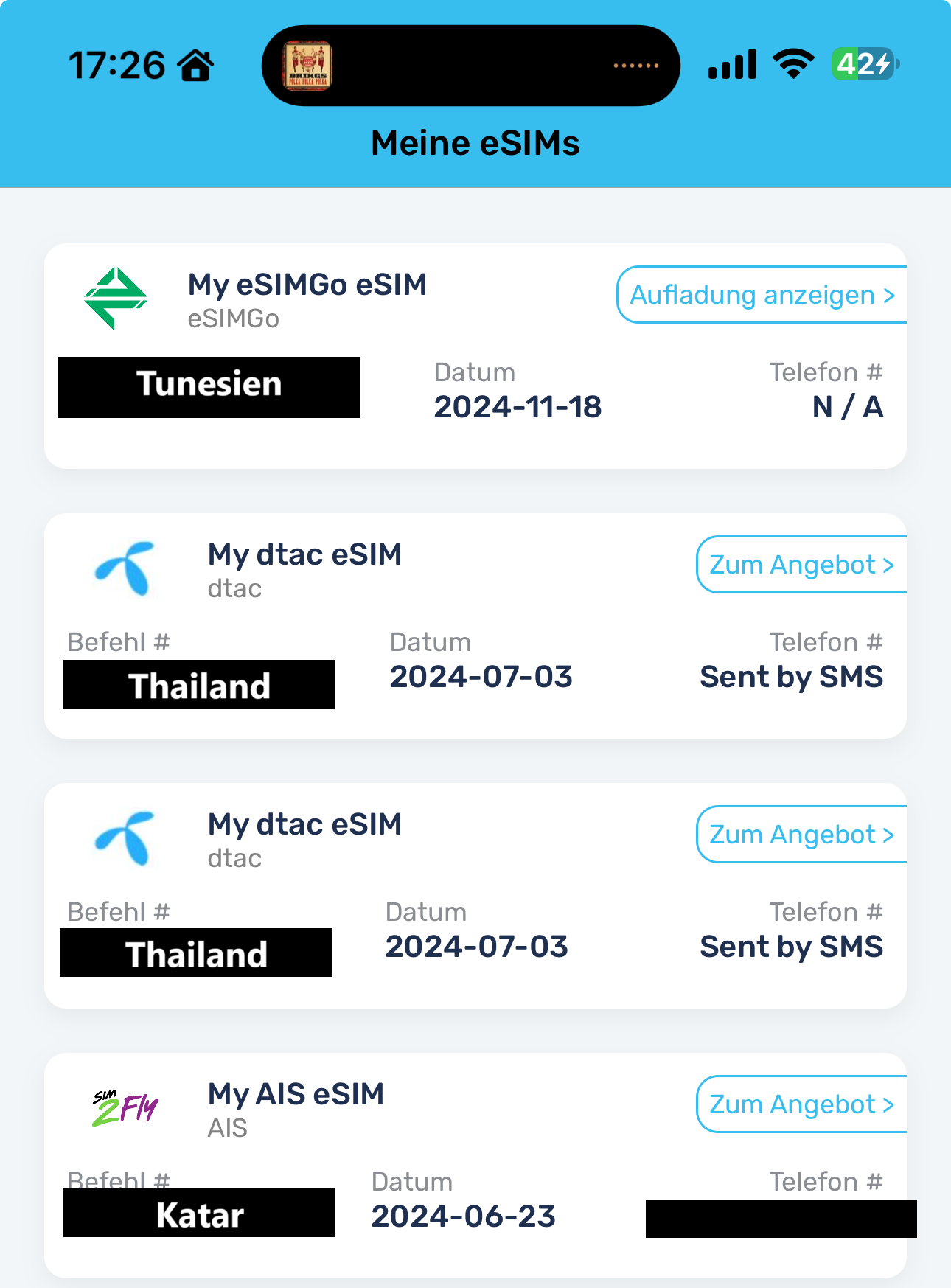
Task: Tap the battery charging indicator
Action: (865, 64)
